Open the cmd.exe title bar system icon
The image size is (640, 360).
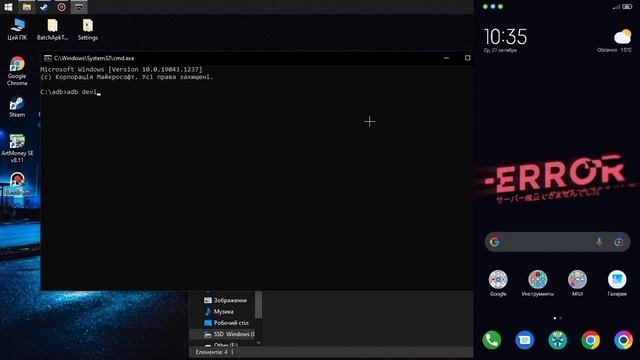(48, 58)
